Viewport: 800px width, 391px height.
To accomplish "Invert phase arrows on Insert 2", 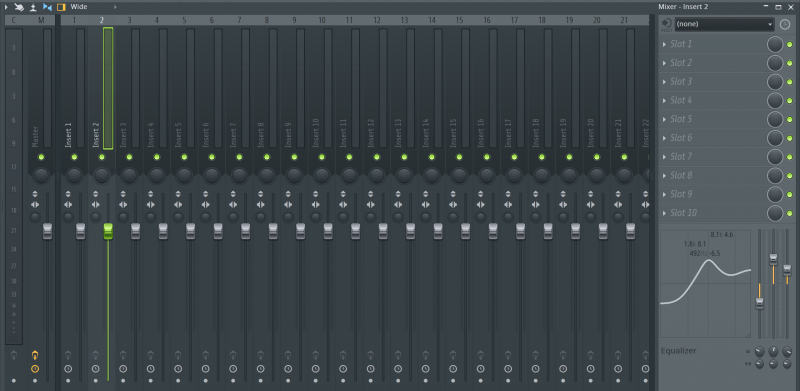I will 95,194.
